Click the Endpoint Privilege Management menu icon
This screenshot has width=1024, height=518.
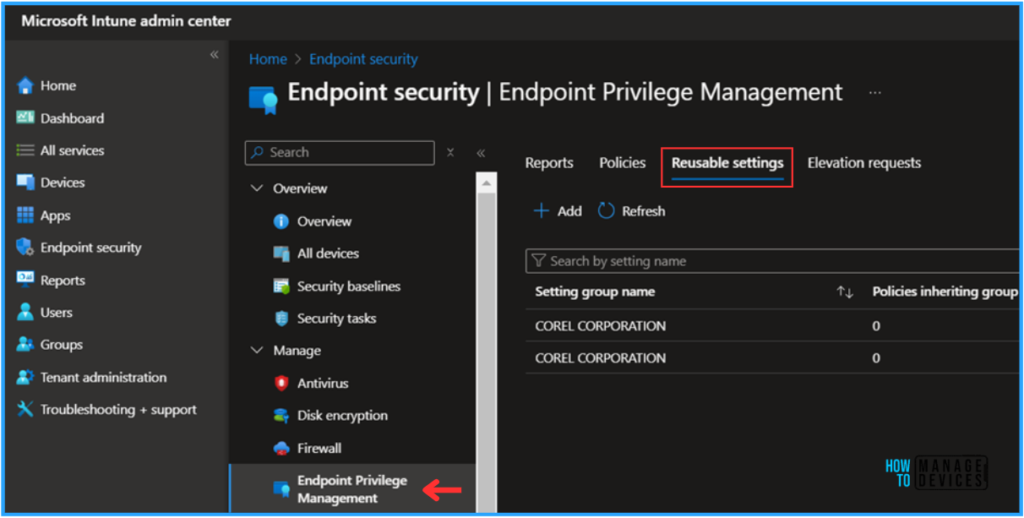[x=281, y=489]
